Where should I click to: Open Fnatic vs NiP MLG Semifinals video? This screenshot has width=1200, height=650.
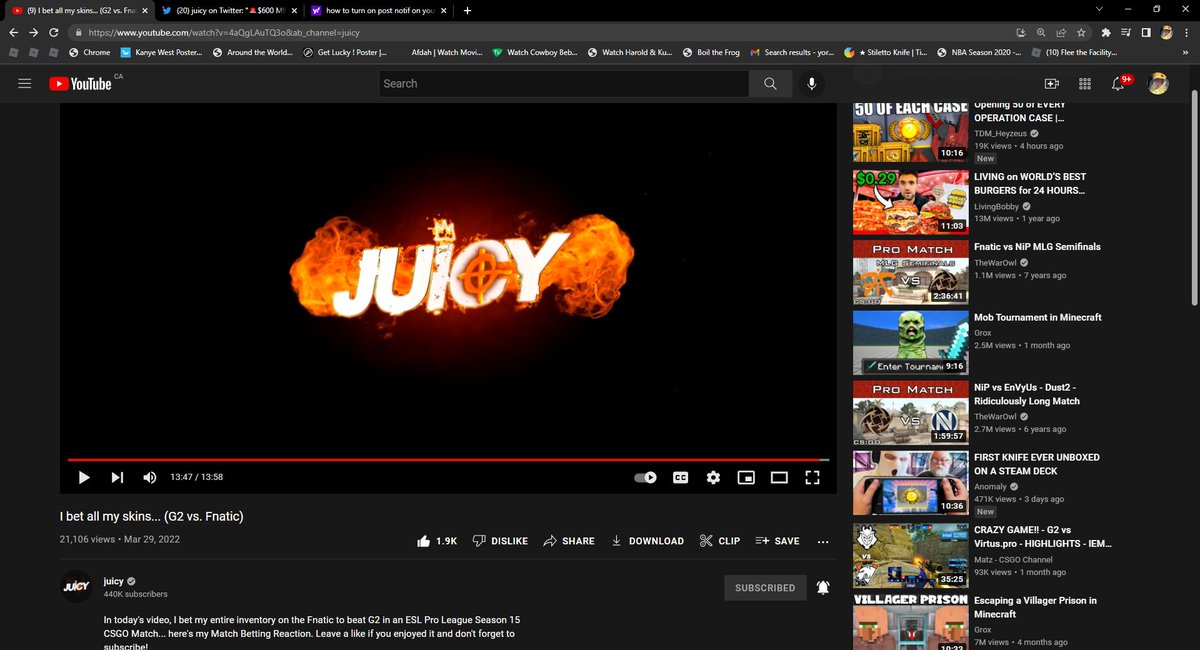(x=1037, y=246)
